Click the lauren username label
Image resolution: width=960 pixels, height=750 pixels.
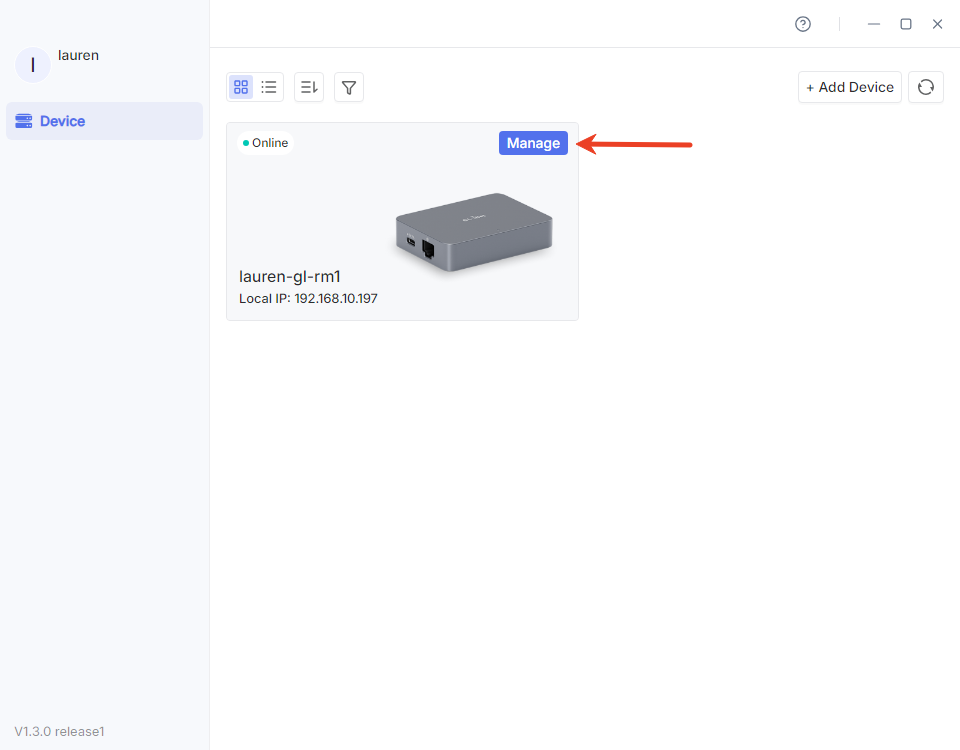click(78, 56)
